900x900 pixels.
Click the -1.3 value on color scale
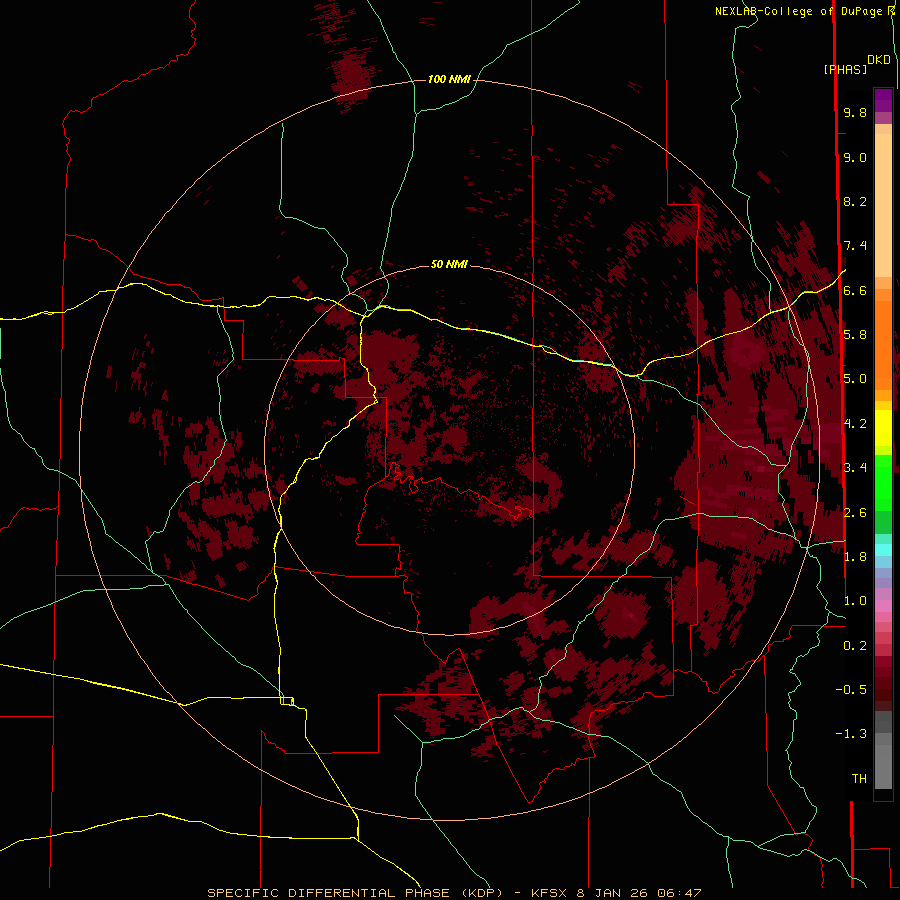851,734
